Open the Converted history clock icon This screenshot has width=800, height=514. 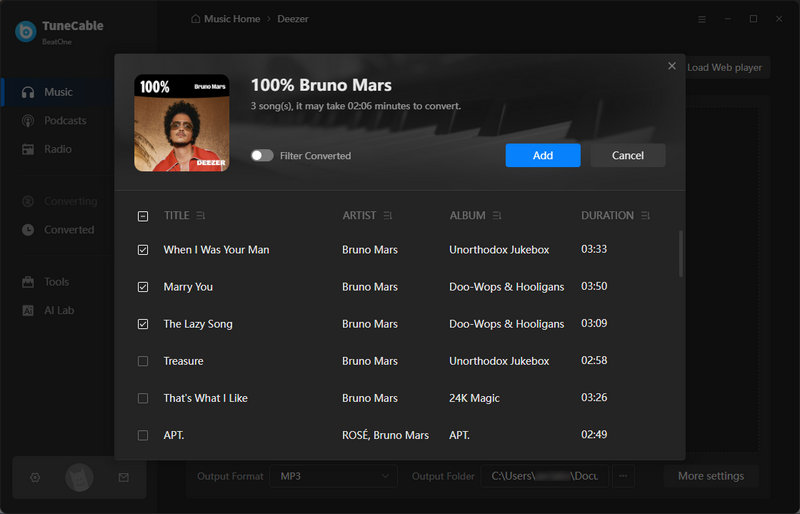point(28,230)
